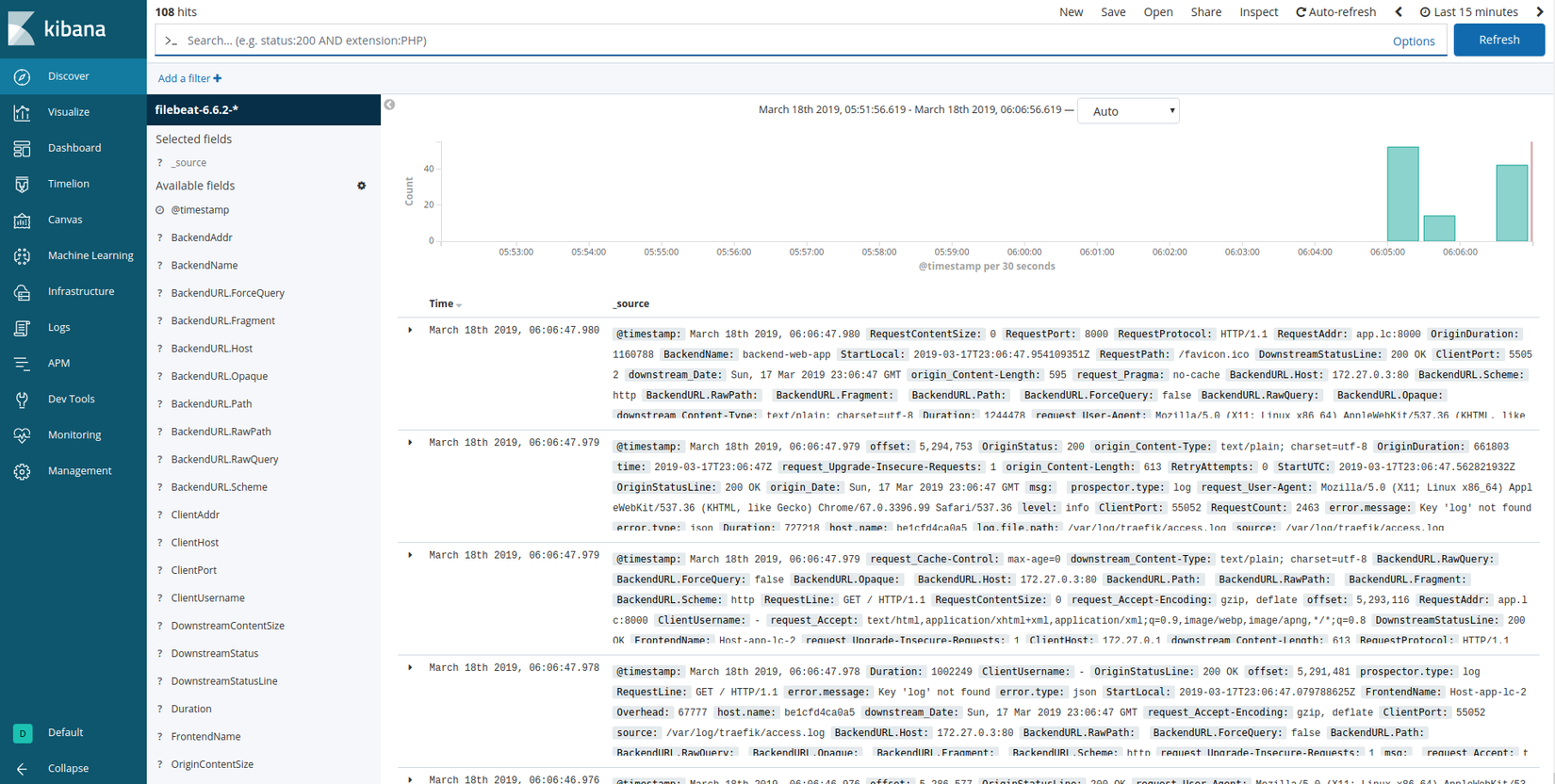Click the @timestamp clock type icon
This screenshot has height=784, width=1555.
(x=160, y=210)
